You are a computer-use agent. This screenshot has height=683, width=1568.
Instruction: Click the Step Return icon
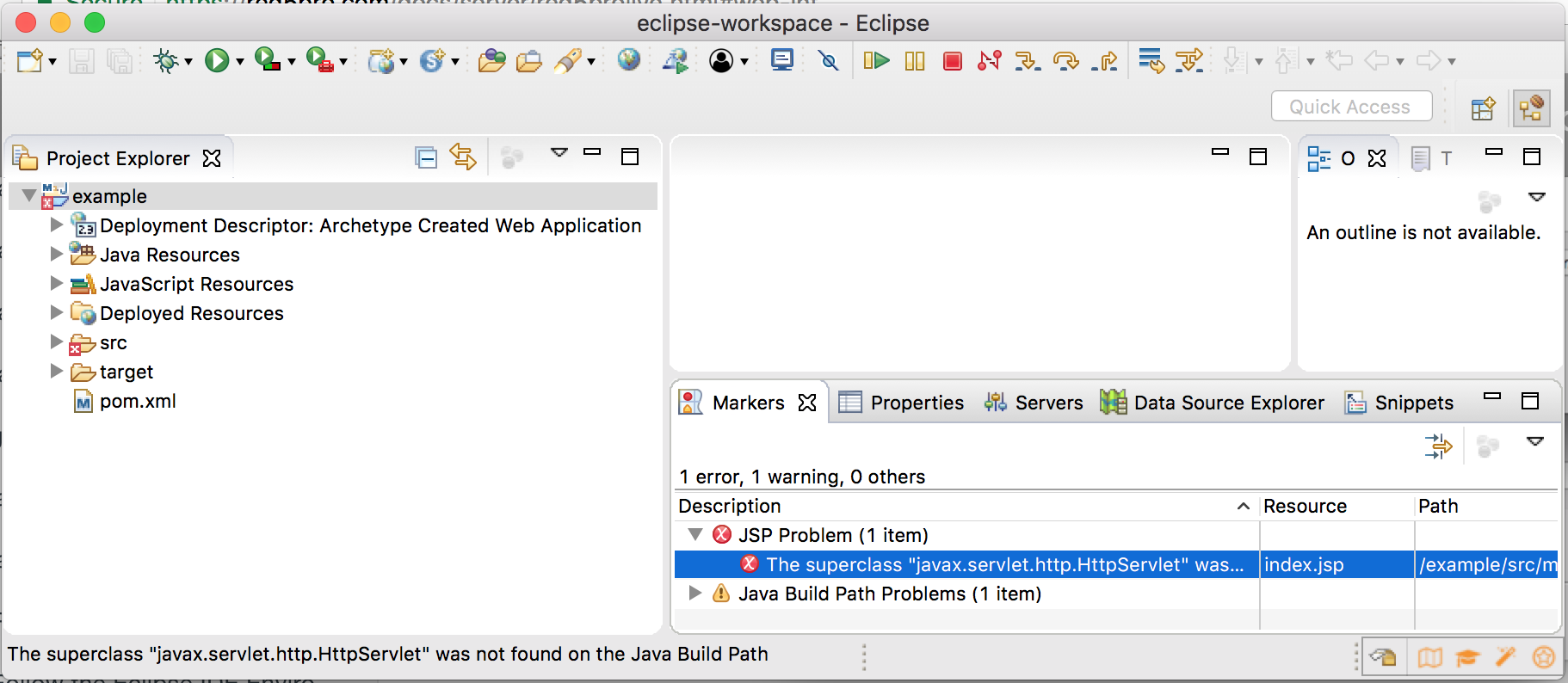pos(1104,61)
